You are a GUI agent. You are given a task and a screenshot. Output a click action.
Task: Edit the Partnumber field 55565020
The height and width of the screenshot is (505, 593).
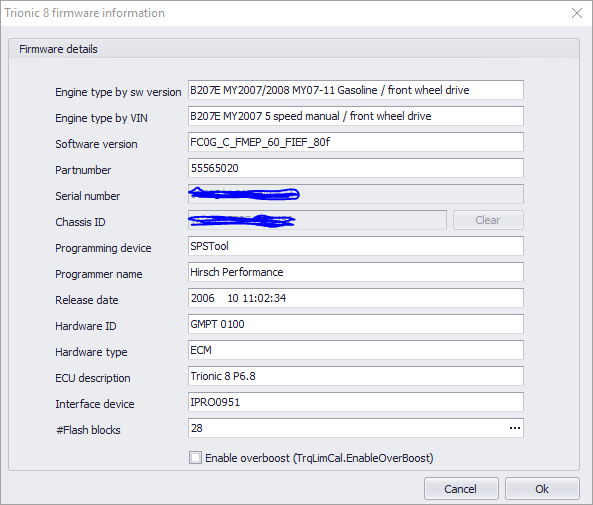355,168
